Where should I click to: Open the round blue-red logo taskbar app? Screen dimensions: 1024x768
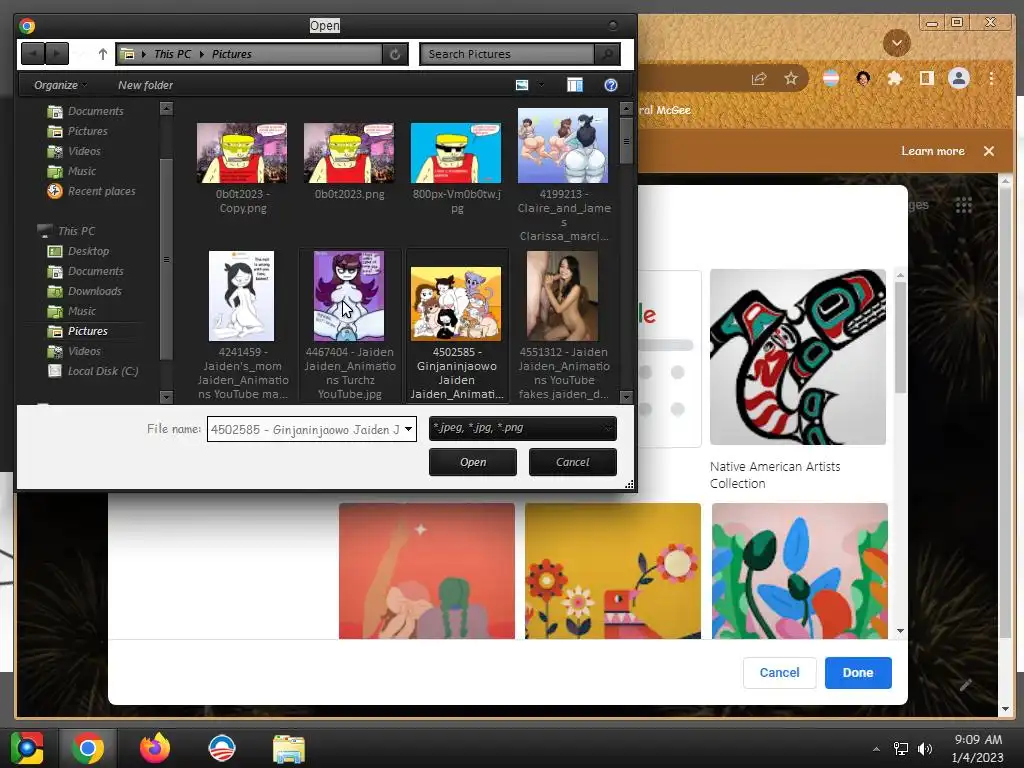pyautogui.click(x=221, y=748)
